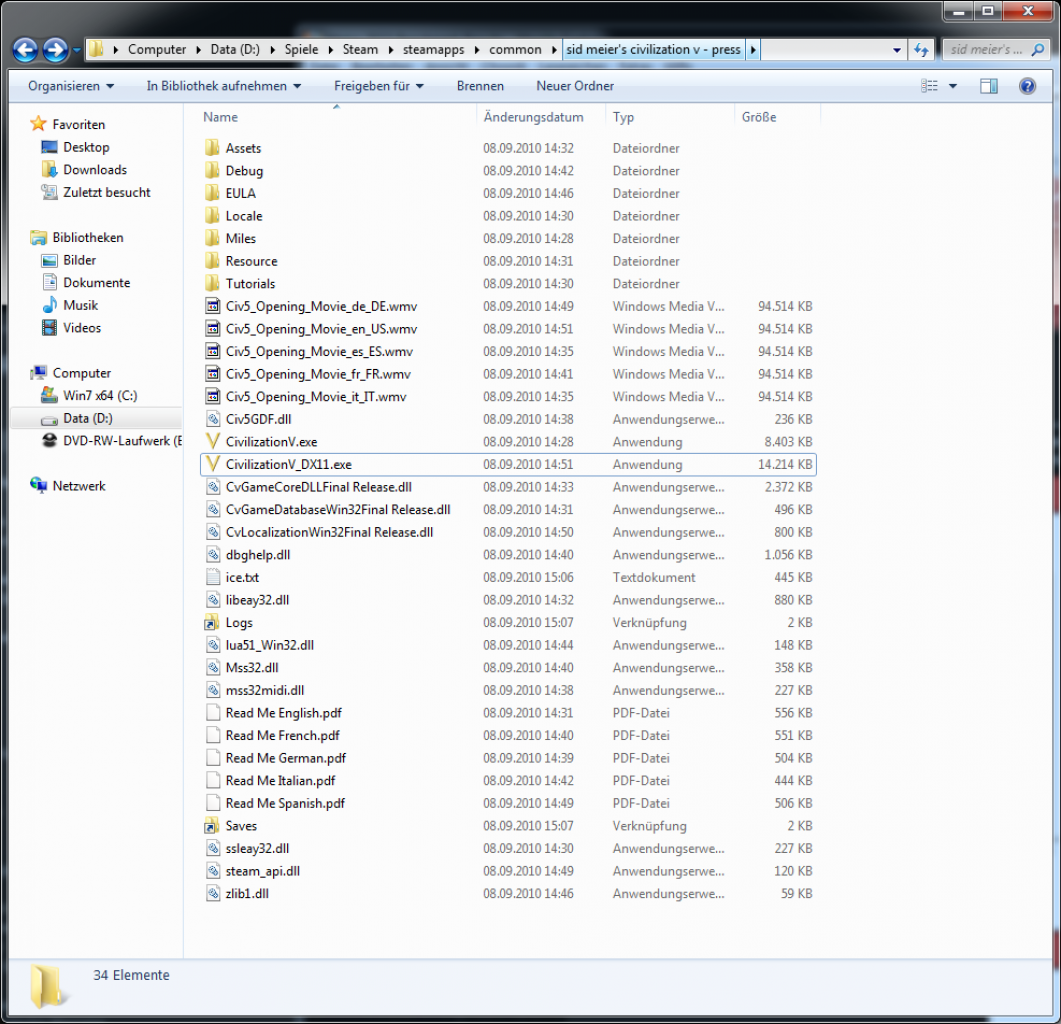Open view options dropdown arrow

[953, 86]
